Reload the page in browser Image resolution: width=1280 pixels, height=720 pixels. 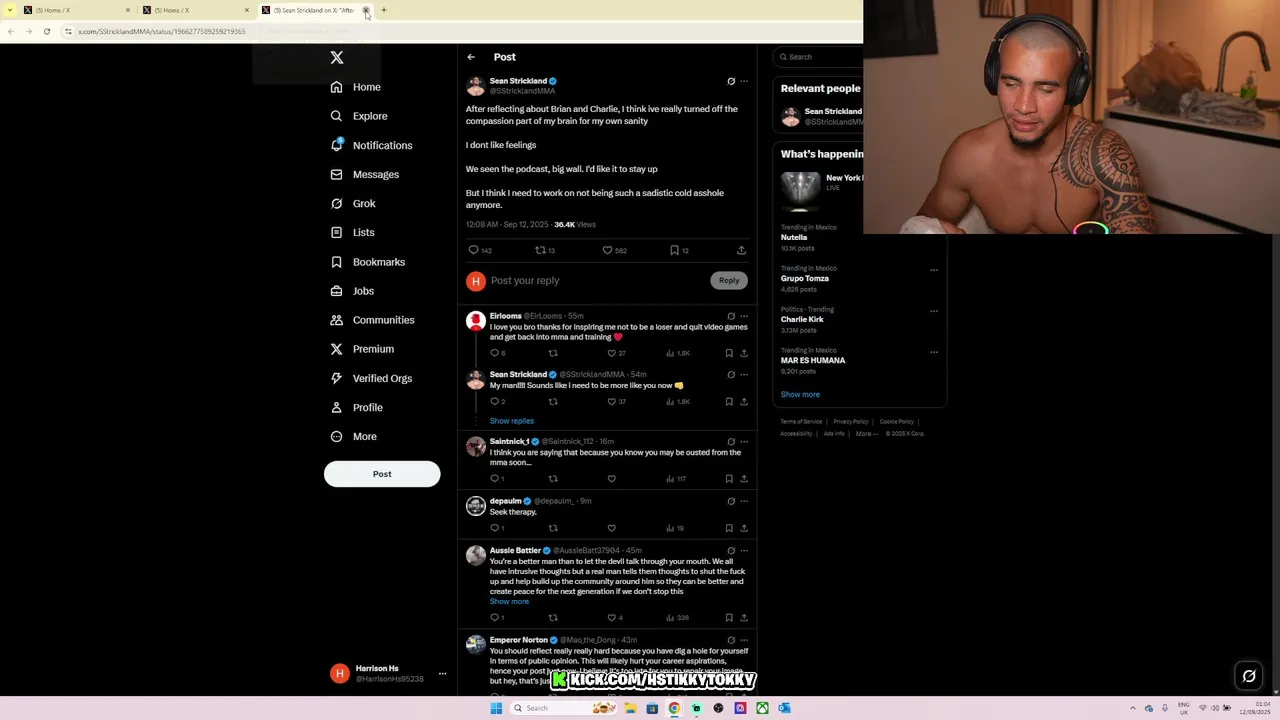point(46,31)
